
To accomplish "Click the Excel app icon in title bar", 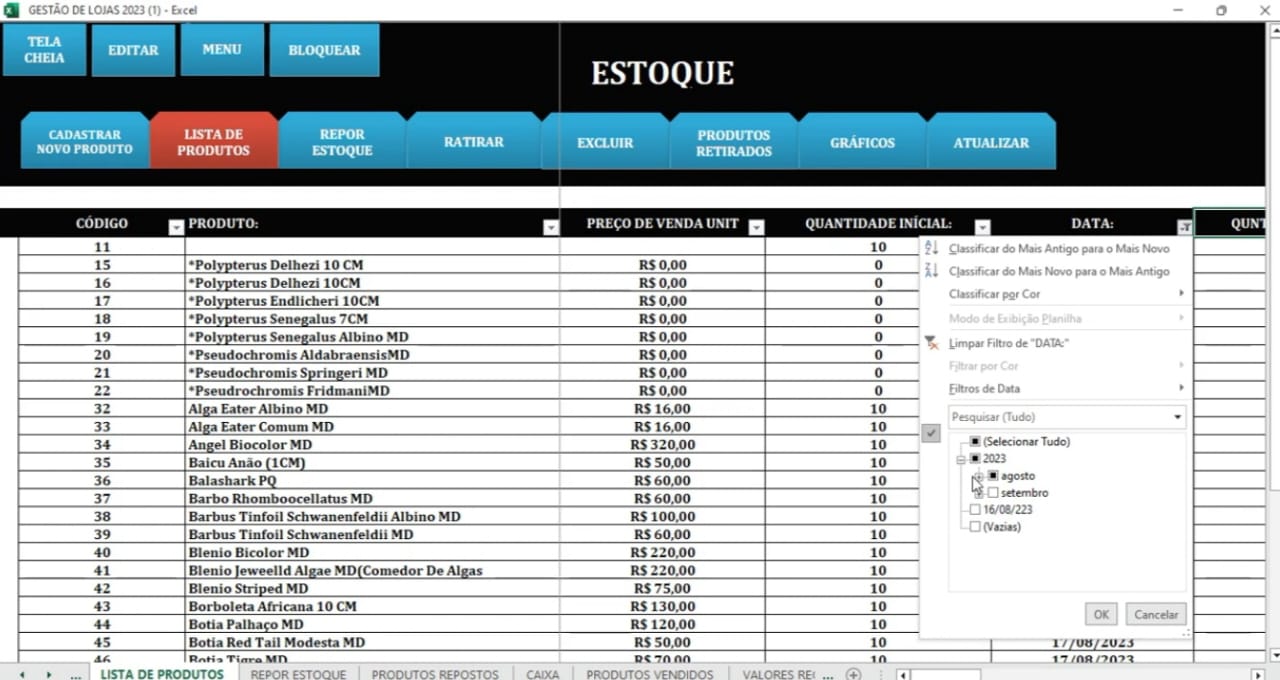I will (x=11, y=10).
